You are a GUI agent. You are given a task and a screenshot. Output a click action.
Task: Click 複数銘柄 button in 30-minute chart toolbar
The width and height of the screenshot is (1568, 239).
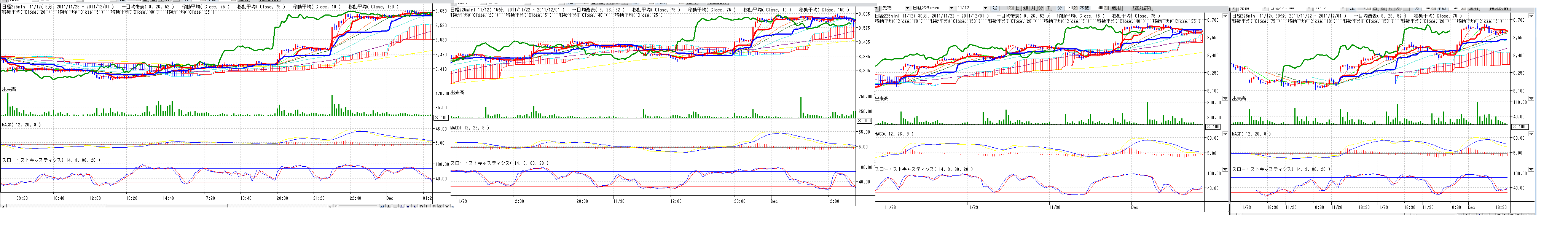coord(1142,8)
